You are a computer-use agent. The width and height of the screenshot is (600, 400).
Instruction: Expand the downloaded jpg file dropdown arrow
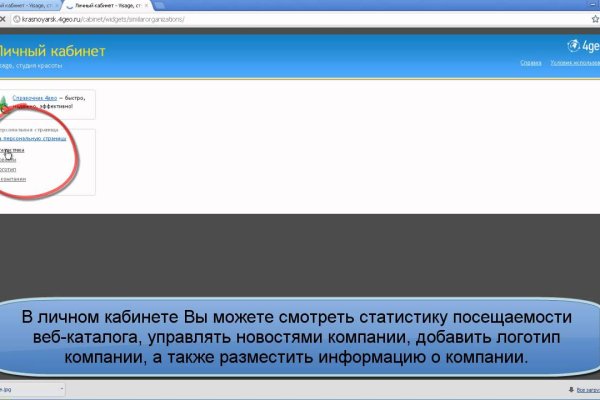pos(61,389)
